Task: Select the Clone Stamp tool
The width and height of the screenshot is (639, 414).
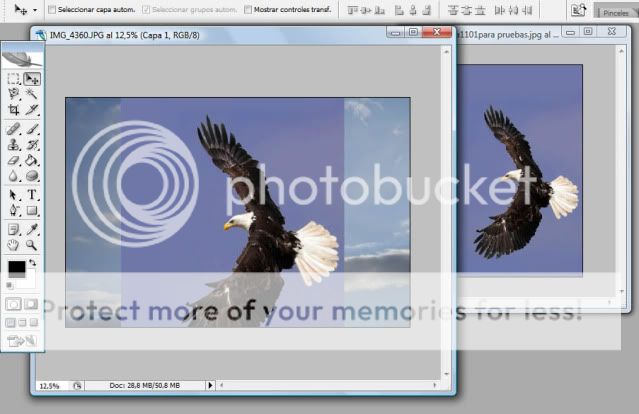Action: 13,145
